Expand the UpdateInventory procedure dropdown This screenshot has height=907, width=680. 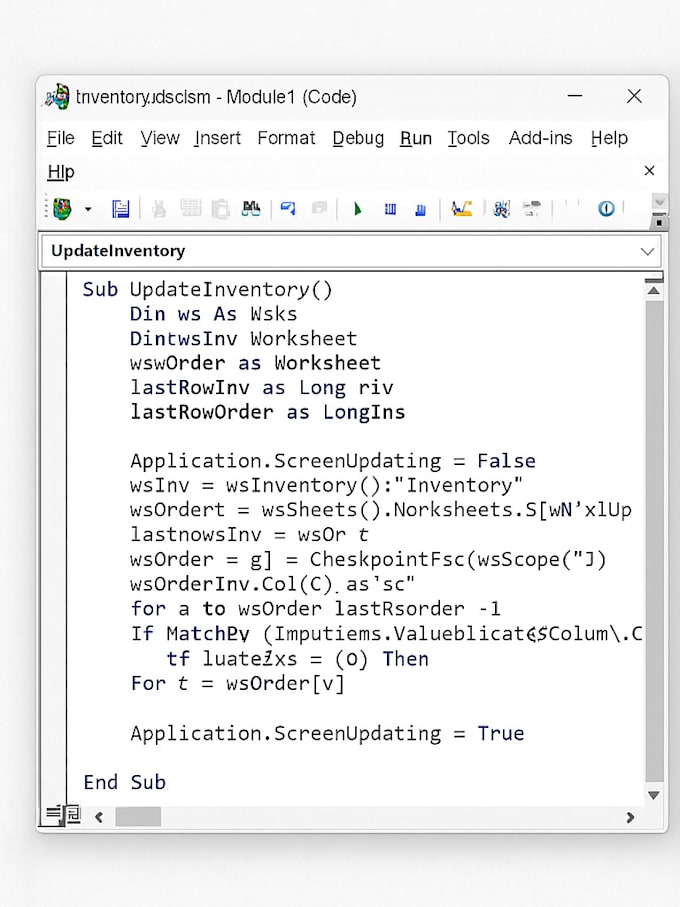647,252
